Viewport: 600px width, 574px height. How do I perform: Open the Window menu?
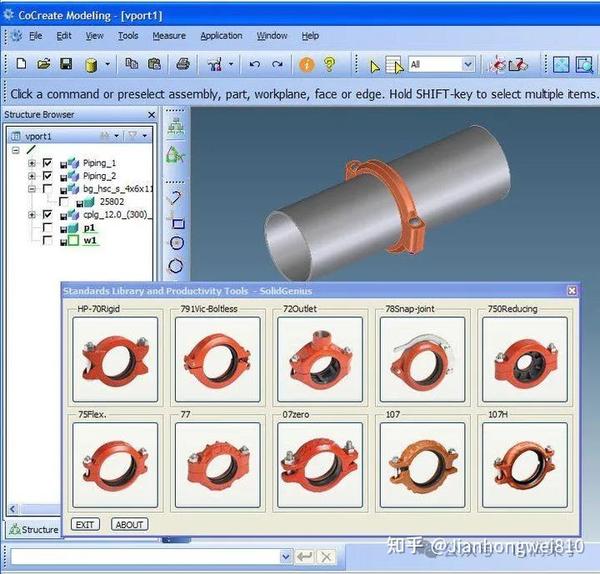pyautogui.click(x=272, y=36)
